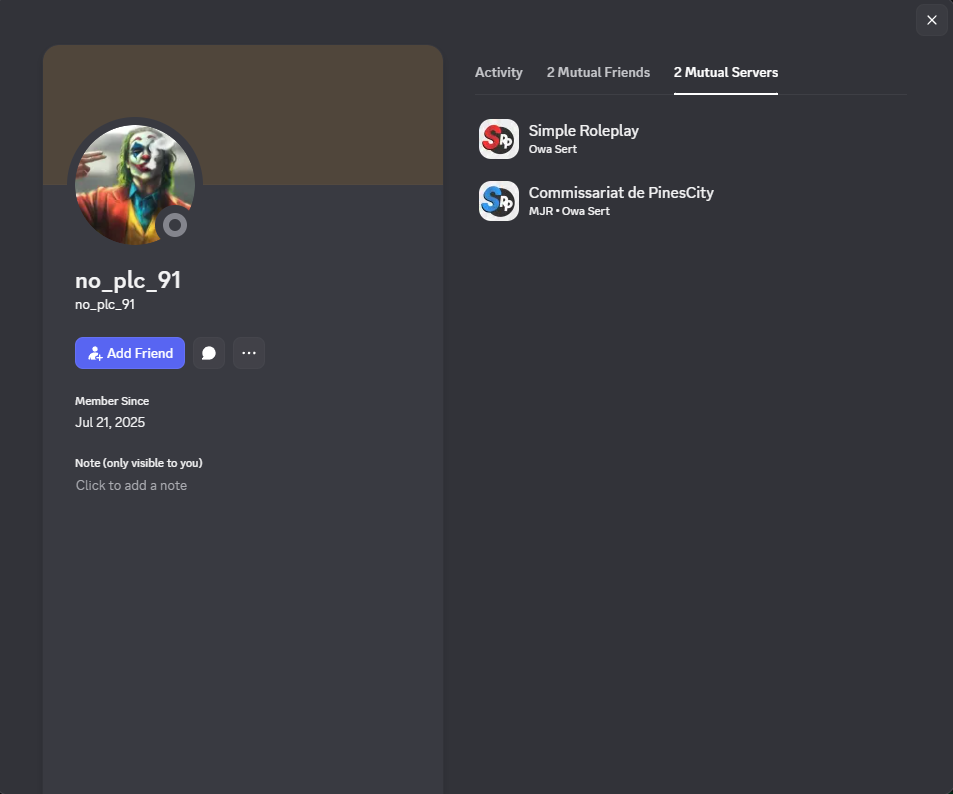This screenshot has height=794, width=953.
Task: Select the 2 Mutual Servers tab
Action: coord(725,72)
